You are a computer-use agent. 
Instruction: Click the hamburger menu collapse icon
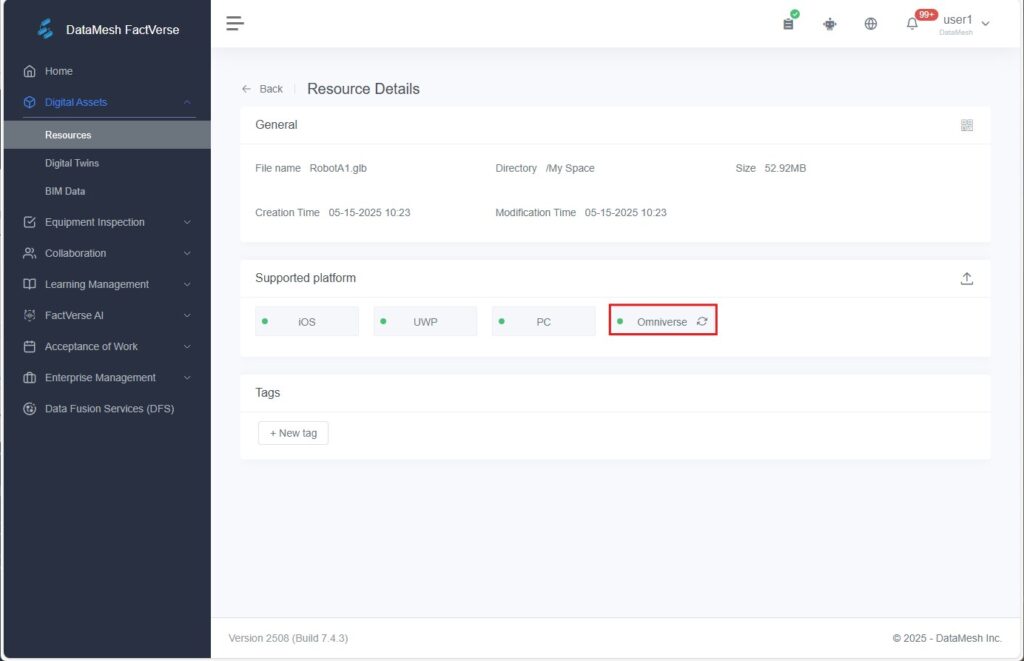[x=235, y=23]
